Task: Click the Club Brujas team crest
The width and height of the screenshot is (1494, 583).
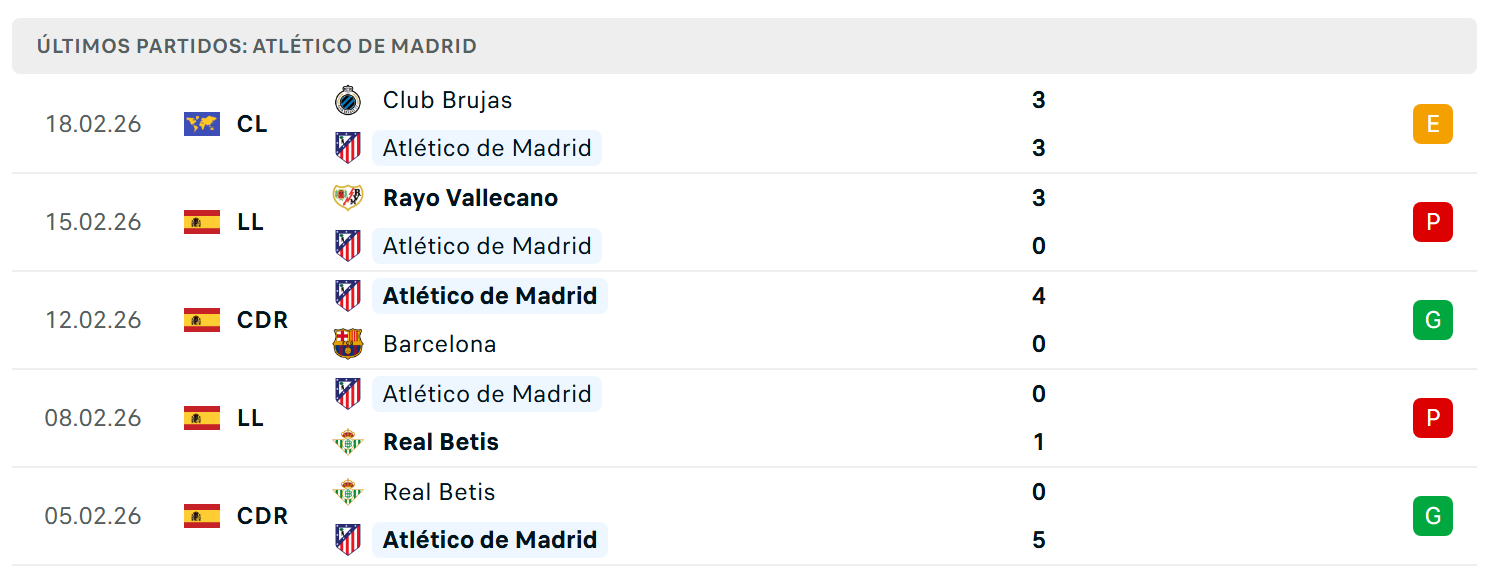Action: coord(347,100)
